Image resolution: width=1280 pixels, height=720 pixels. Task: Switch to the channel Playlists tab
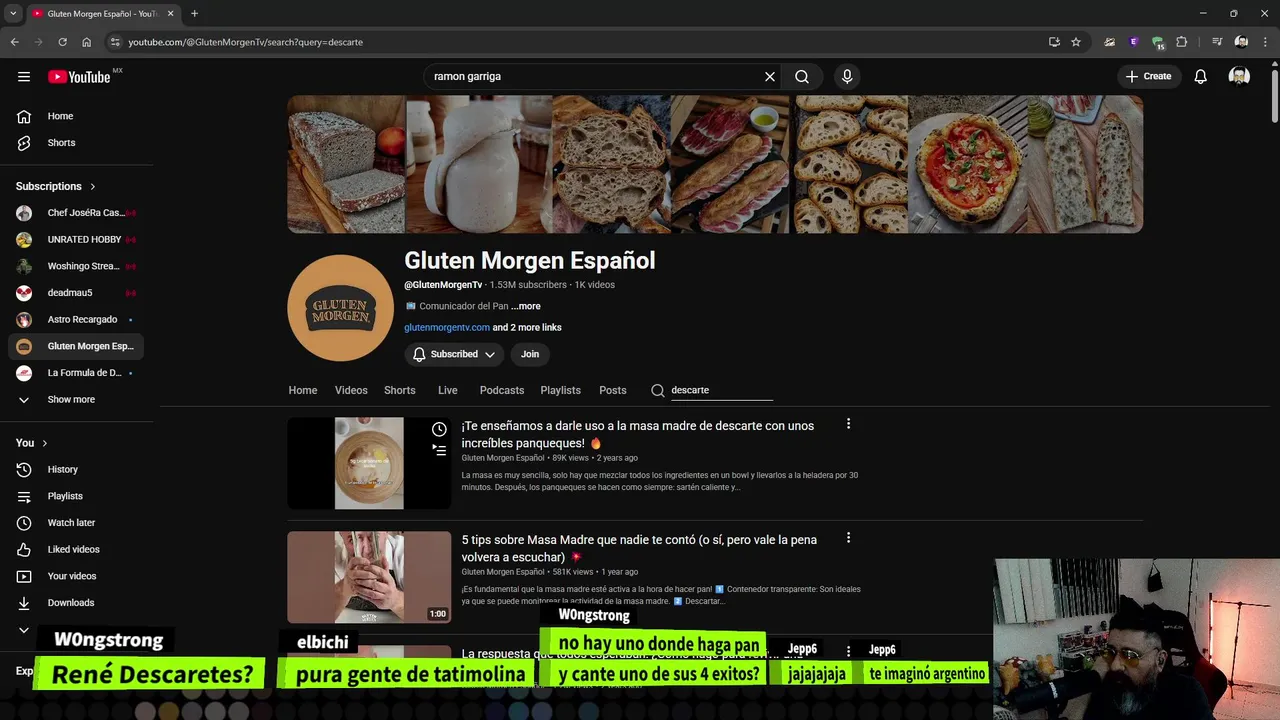[x=560, y=390]
